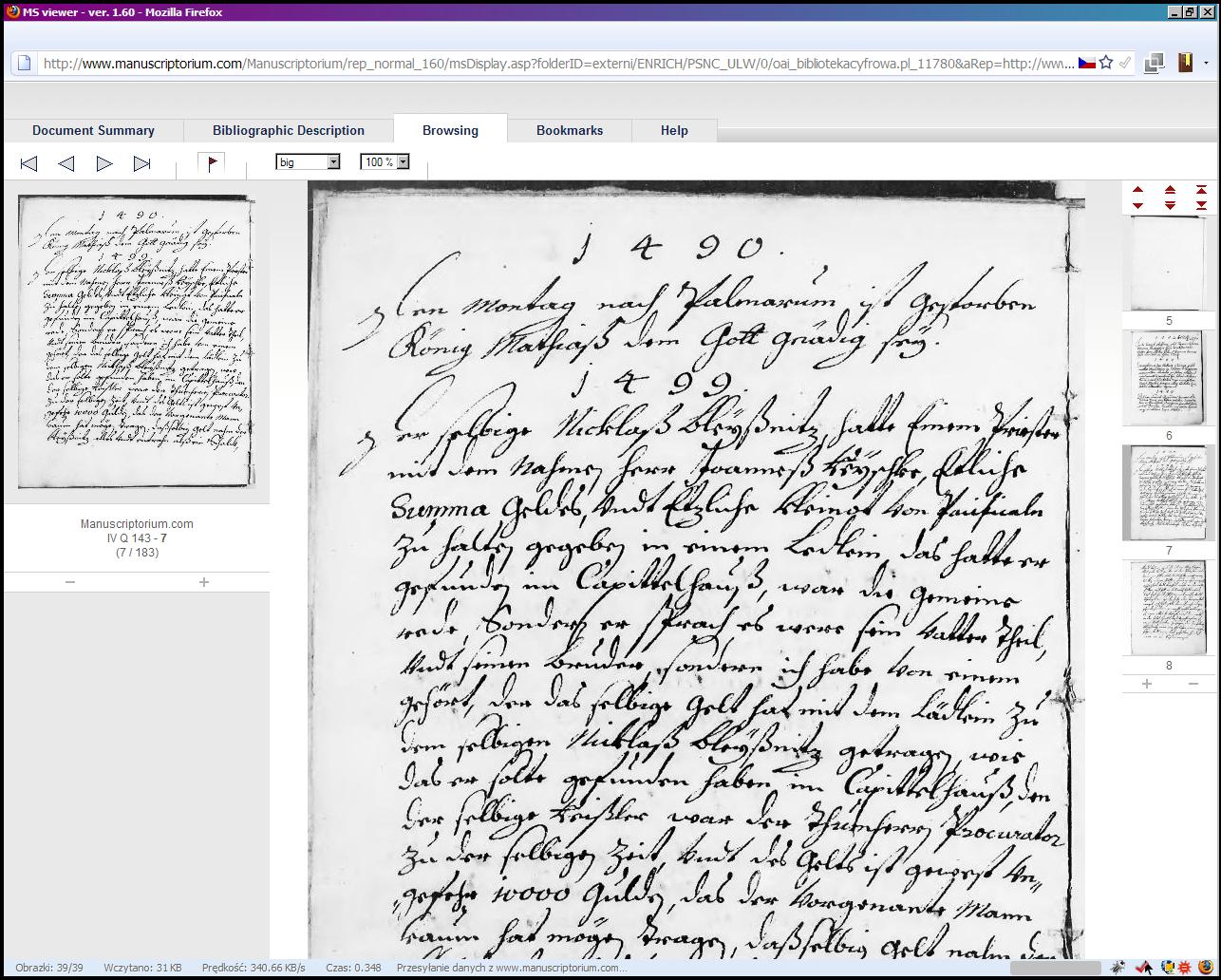Click plus under the left preview panel
The height and width of the screenshot is (980, 1221).
203,582
